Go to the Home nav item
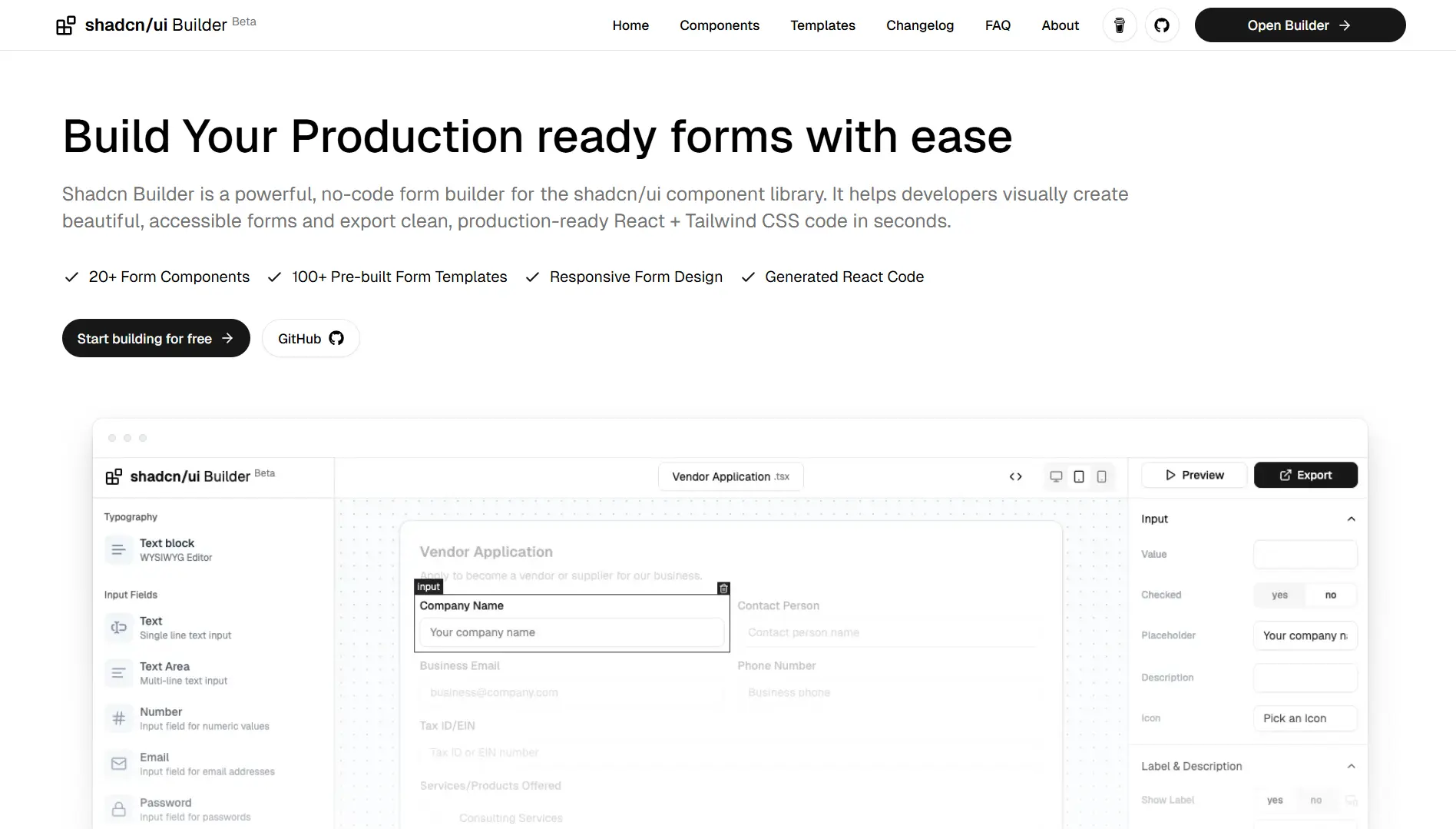The height and width of the screenshot is (829, 1456). coord(630,25)
